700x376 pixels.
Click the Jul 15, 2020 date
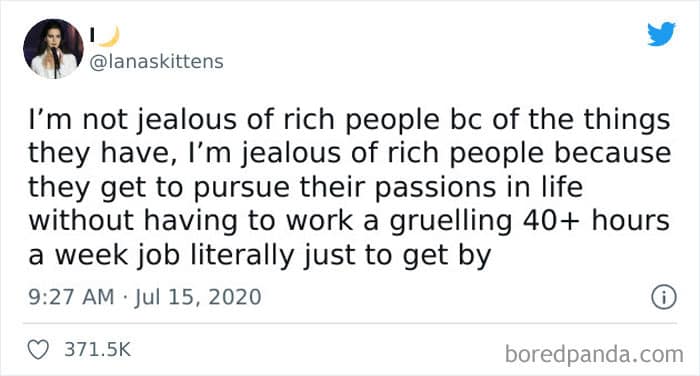pos(198,297)
